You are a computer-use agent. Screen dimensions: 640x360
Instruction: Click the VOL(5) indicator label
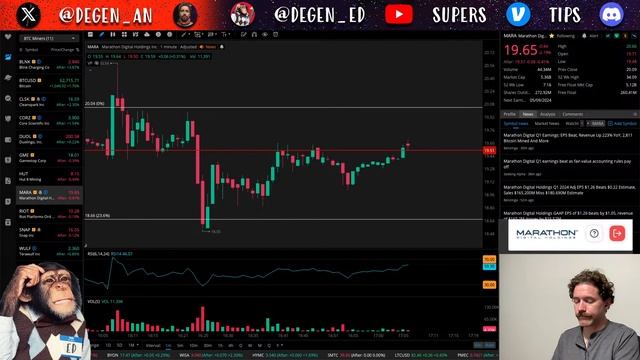click(x=93, y=302)
